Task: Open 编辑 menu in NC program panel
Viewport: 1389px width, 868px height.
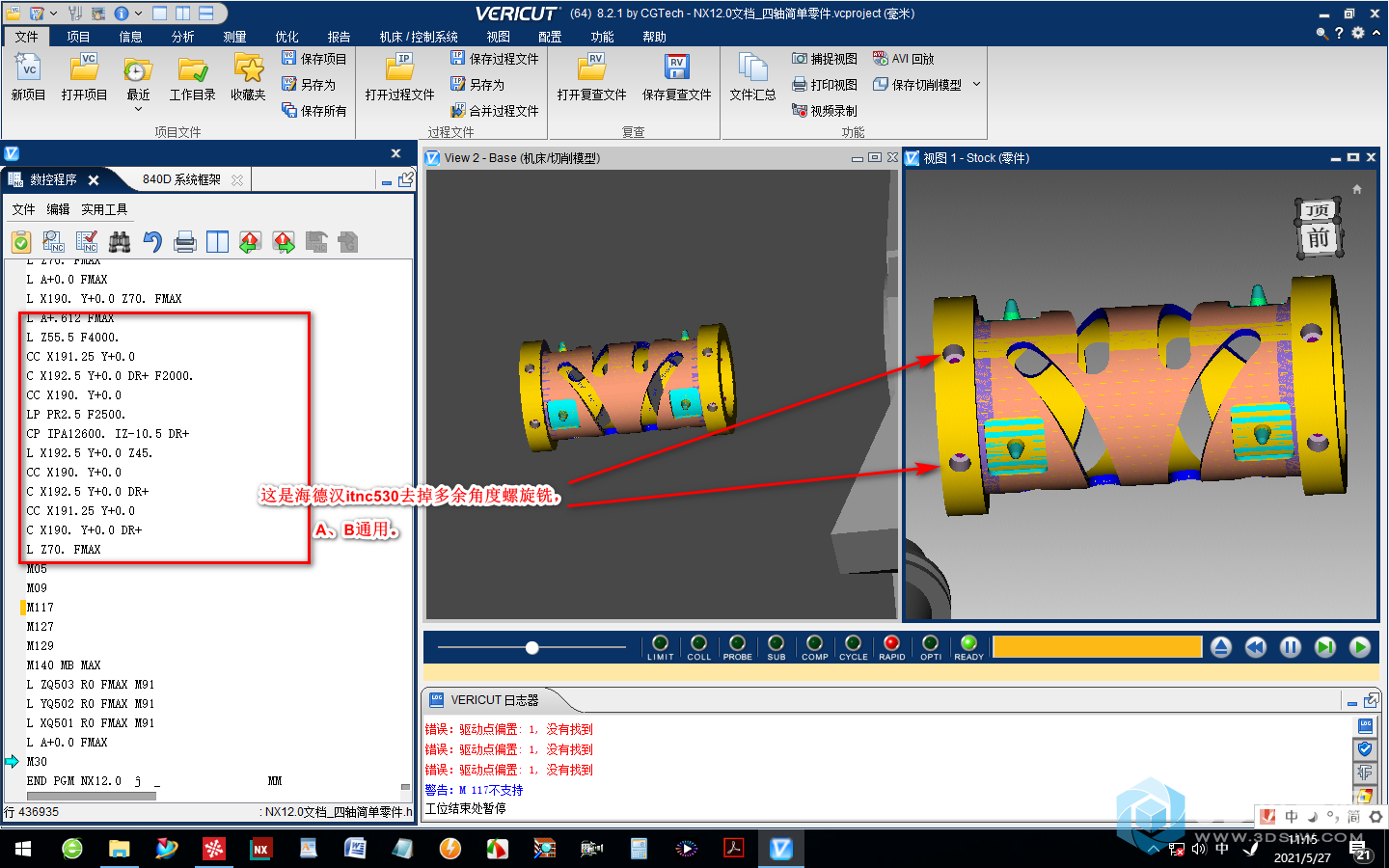Action: pyautogui.click(x=58, y=209)
